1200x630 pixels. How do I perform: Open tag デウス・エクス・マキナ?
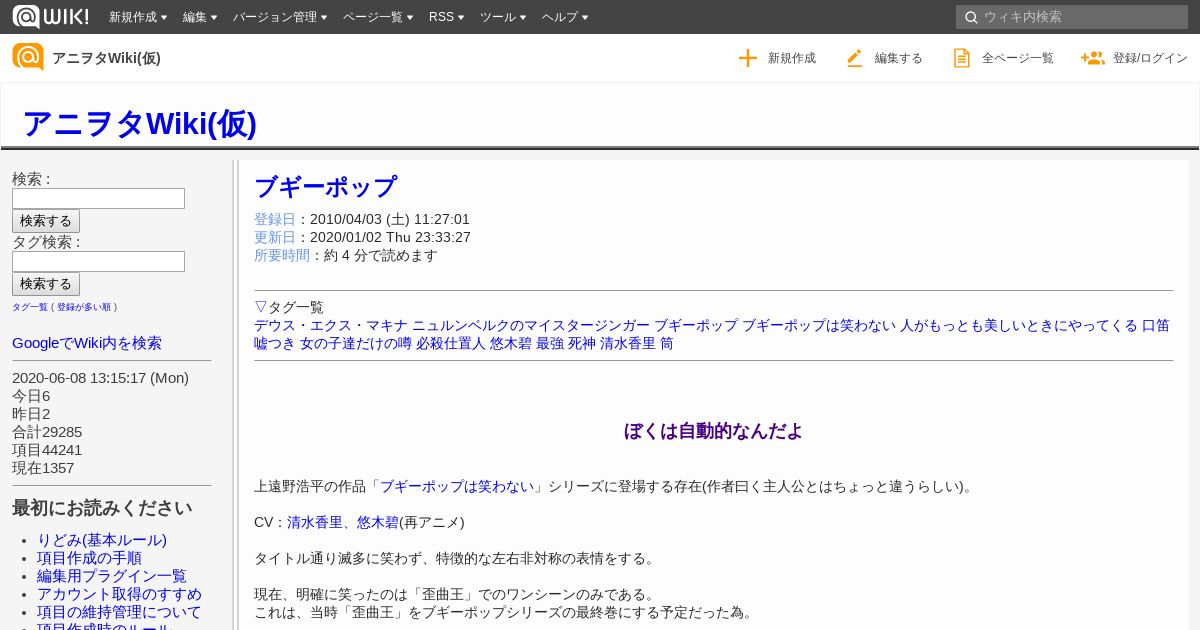pos(331,325)
